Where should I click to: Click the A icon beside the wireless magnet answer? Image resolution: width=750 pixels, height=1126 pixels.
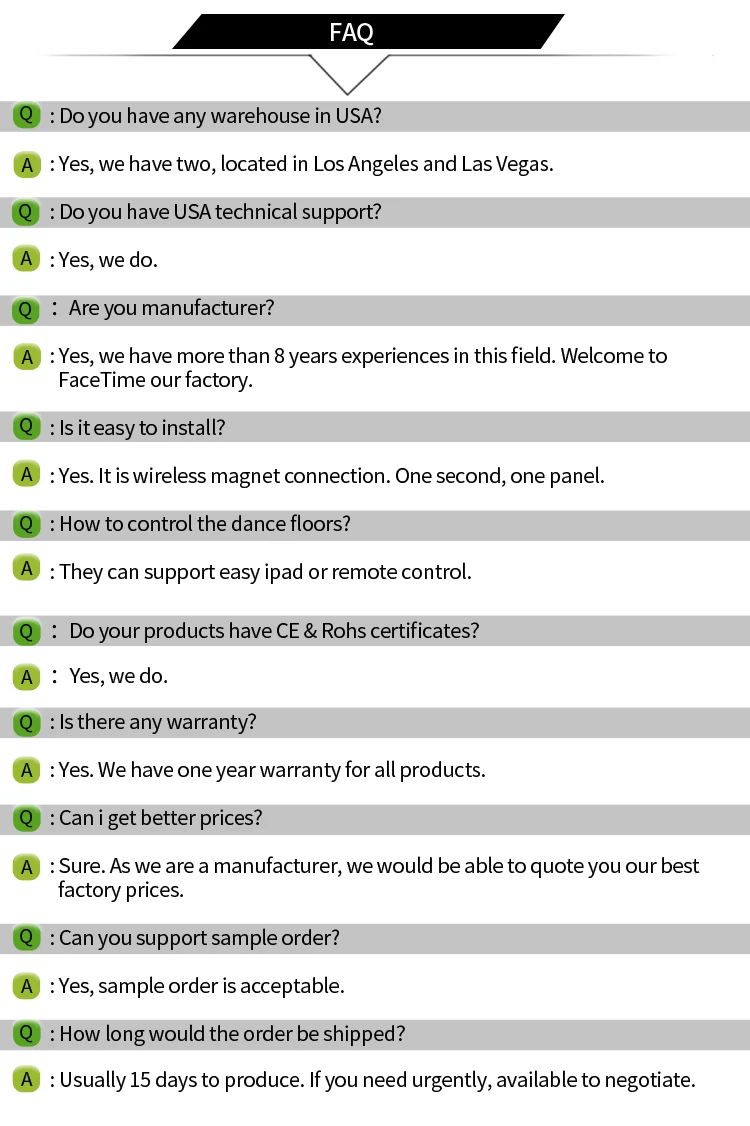(26, 475)
